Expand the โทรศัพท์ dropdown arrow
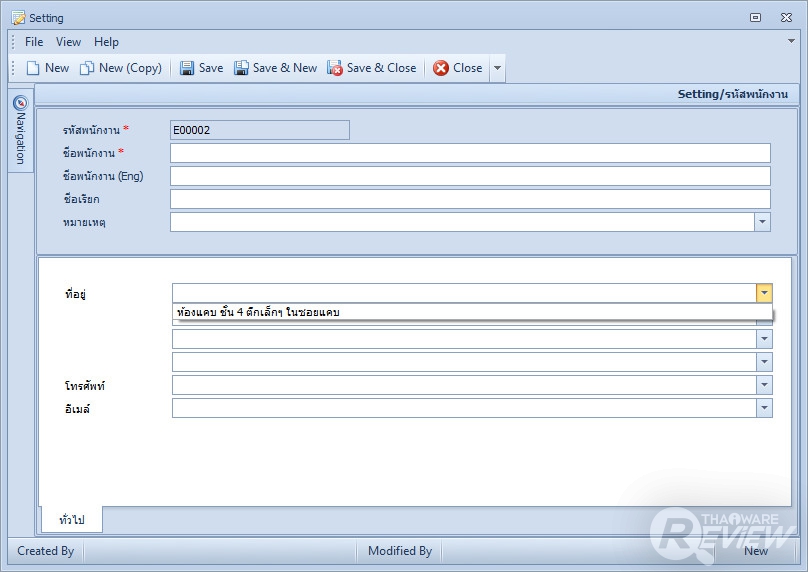Screen dimensions: 808x572 click(x=764, y=385)
